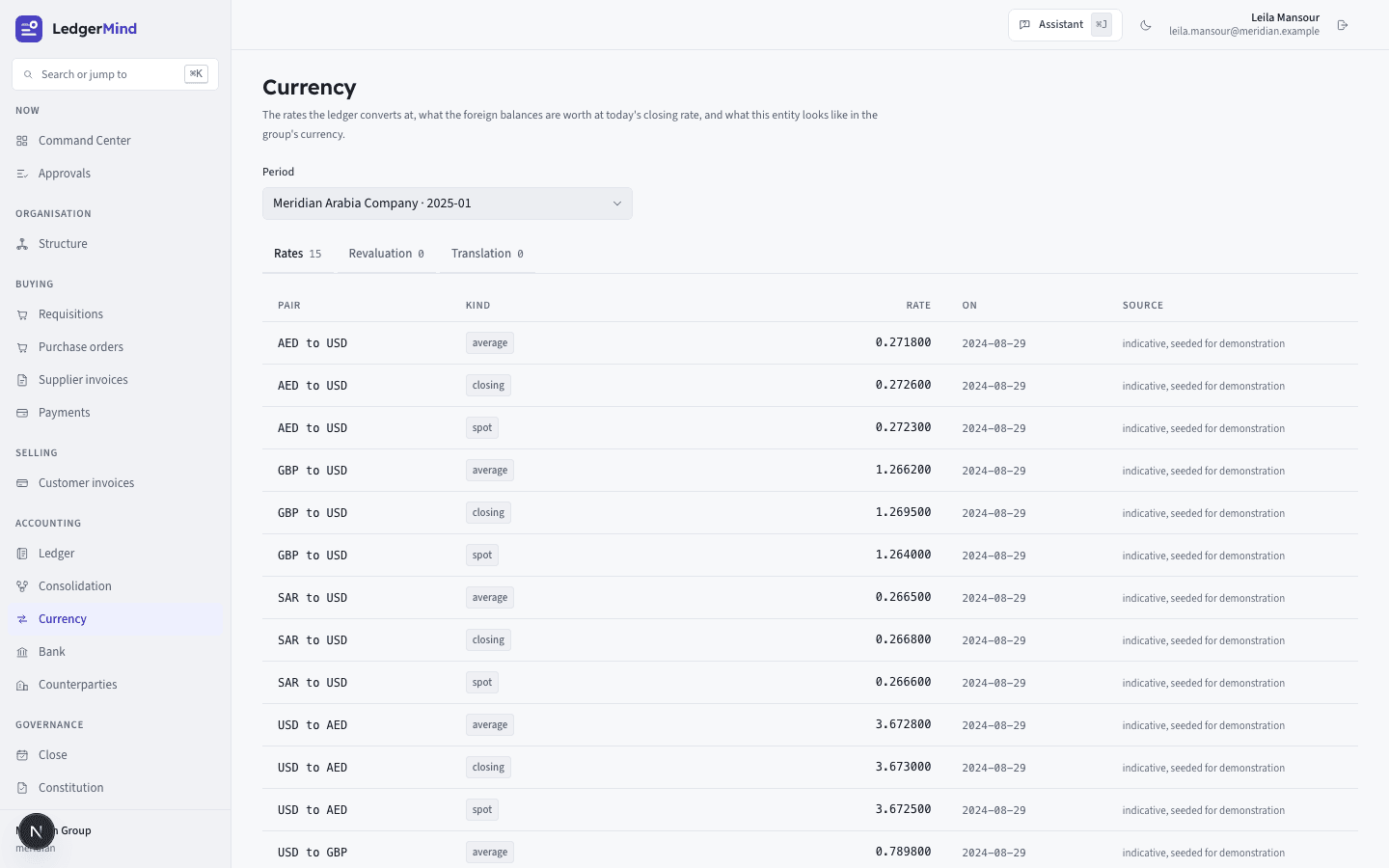Click the ON column header
This screenshot has width=1389, height=868.
969,306
